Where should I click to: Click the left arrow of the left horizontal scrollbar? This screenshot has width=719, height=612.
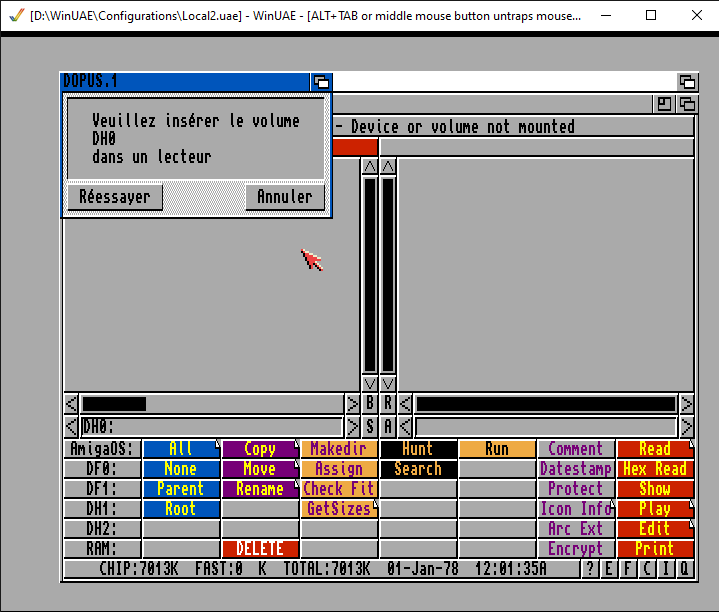pyautogui.click(x=71, y=404)
